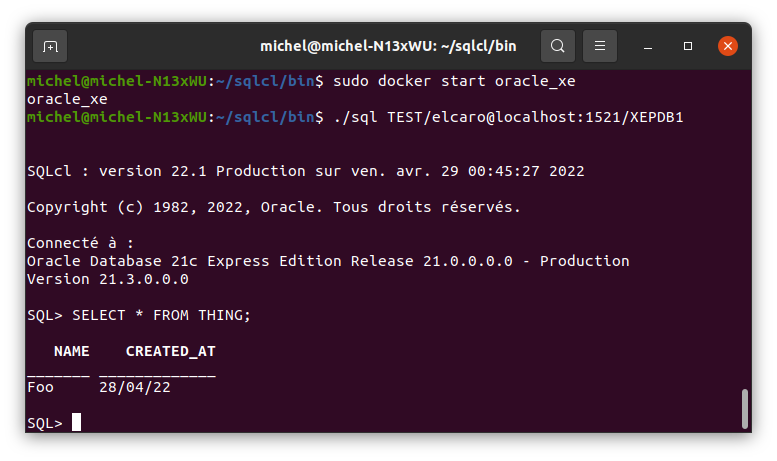Click the Oracle copyright line
This screenshot has height=461, width=777.
pos(274,207)
